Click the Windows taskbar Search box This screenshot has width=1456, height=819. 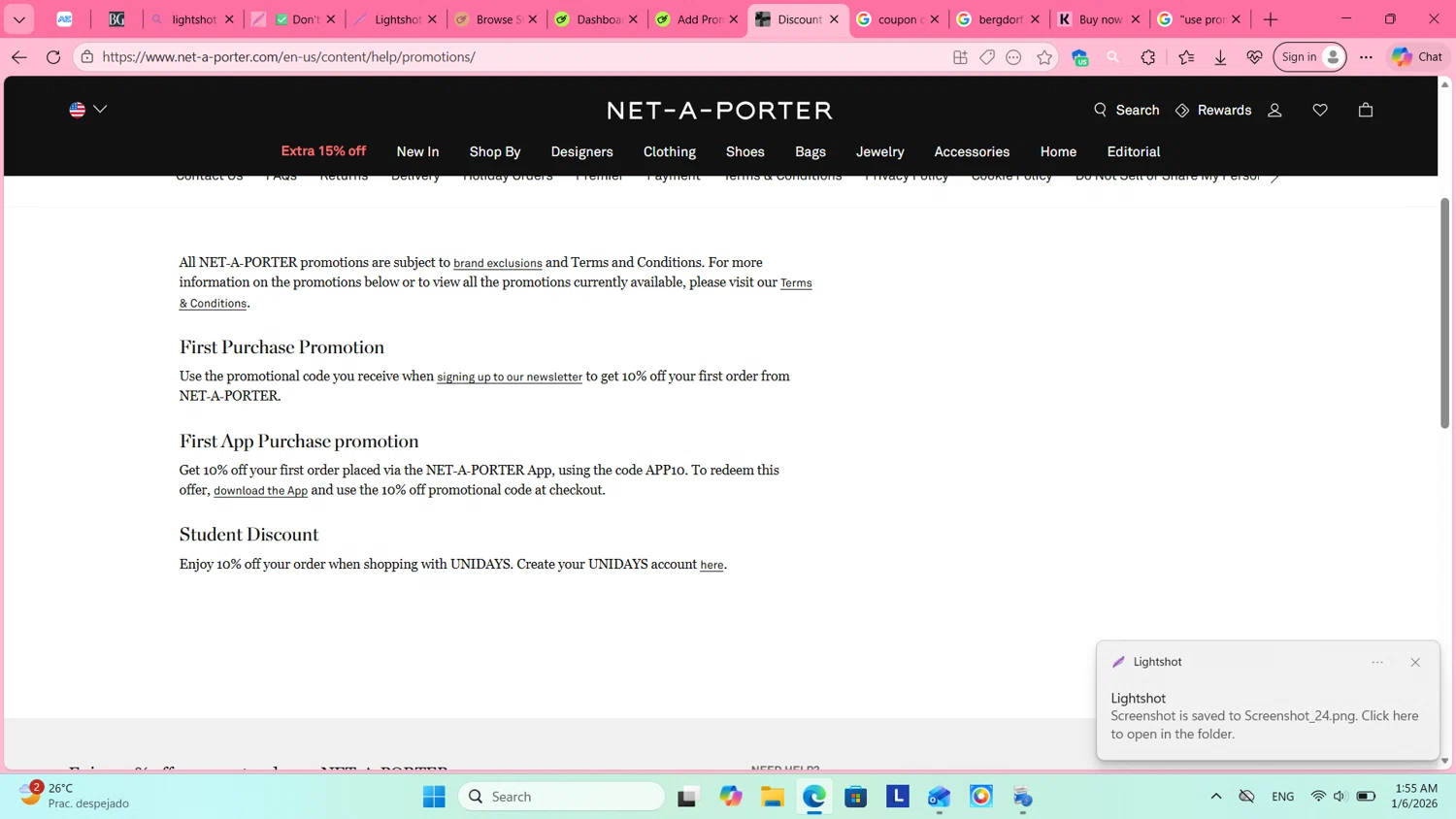[562, 797]
